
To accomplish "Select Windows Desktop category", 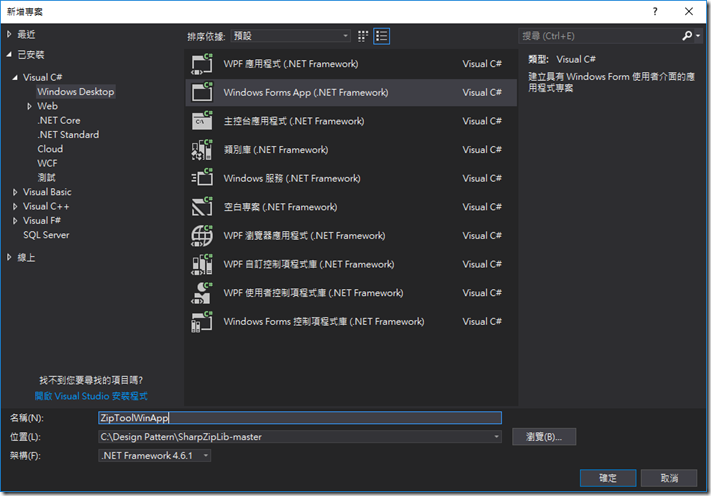I will pyautogui.click(x=76, y=92).
